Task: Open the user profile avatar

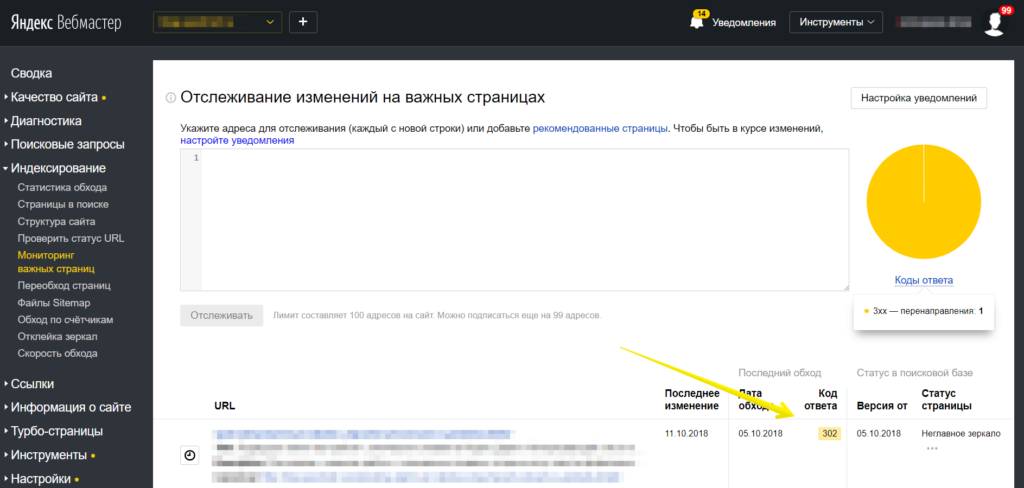Action: click(996, 22)
